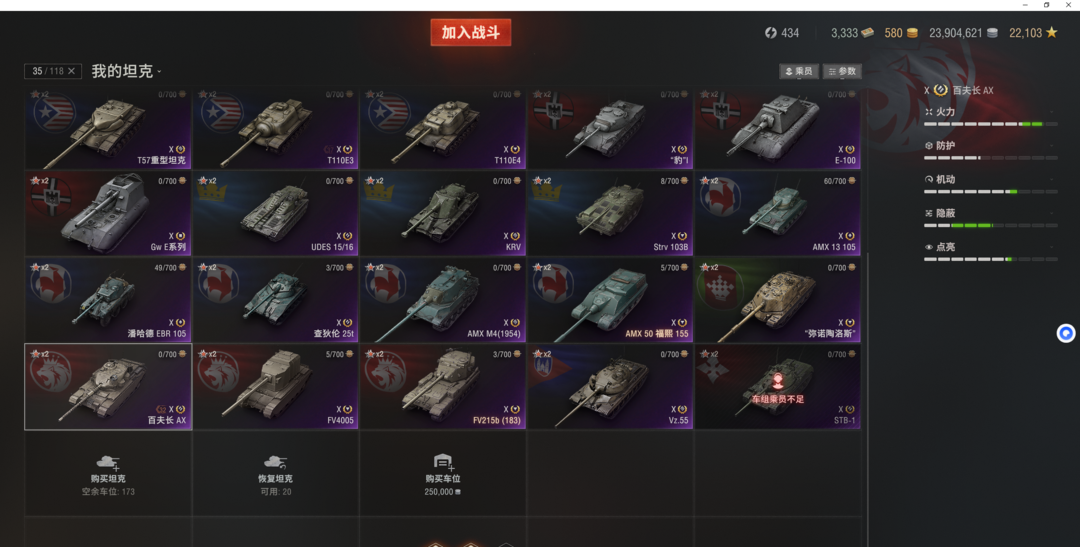The height and width of the screenshot is (547, 1080).
Task: Open the 恢复坦克 restore tank slot
Action: (276, 474)
